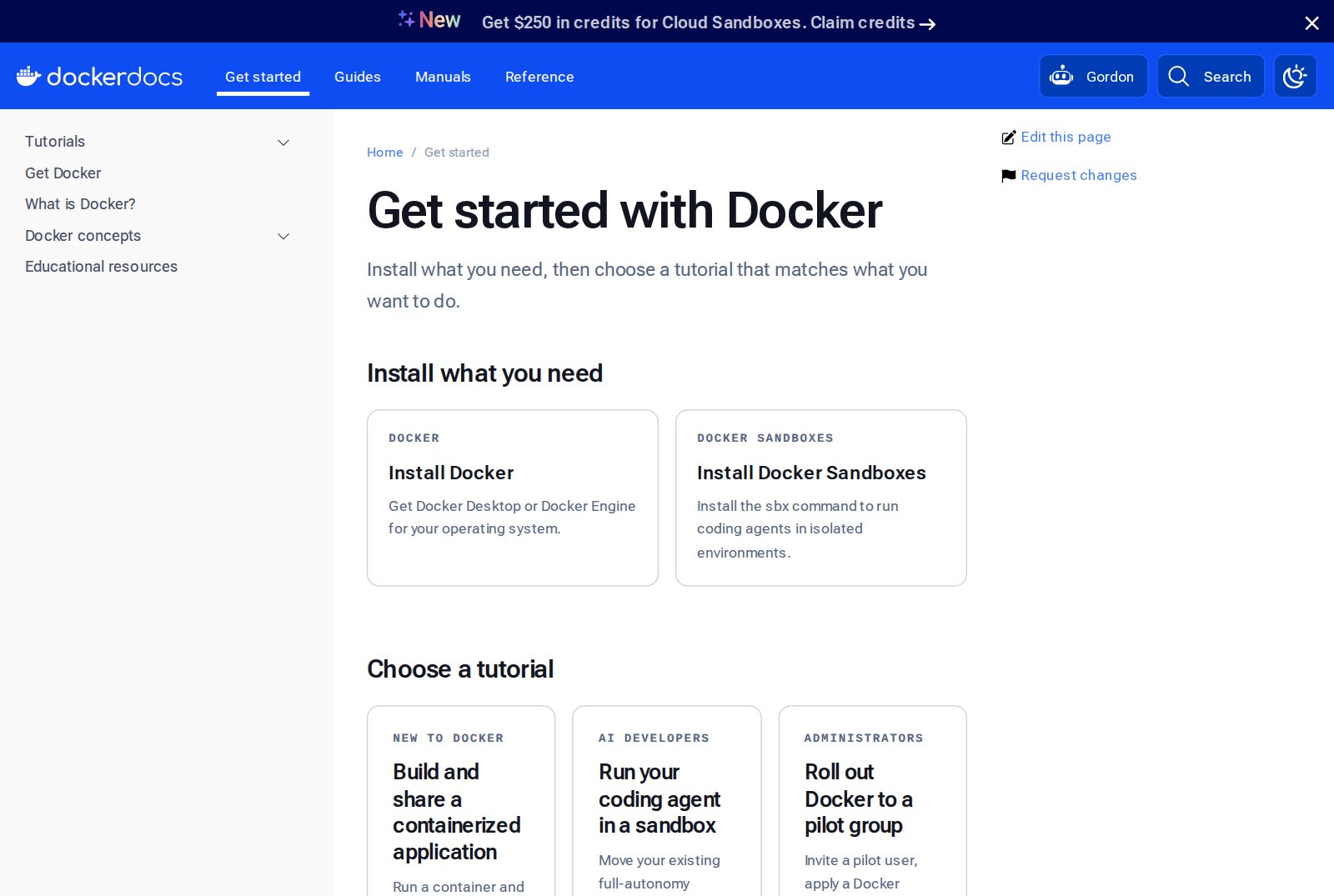1334x896 pixels.
Task: Click the Edit this page pencil icon
Action: coord(1009,138)
